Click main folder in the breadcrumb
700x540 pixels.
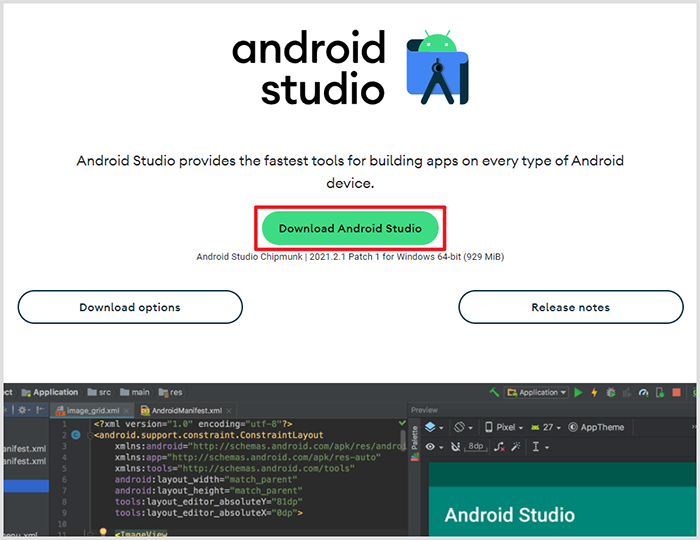pyautogui.click(x=135, y=392)
